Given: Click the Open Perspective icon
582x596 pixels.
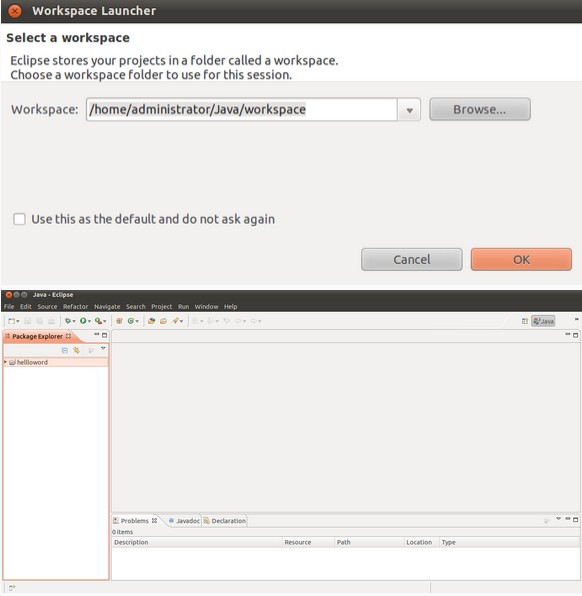Looking at the screenshot, I should [x=525, y=321].
